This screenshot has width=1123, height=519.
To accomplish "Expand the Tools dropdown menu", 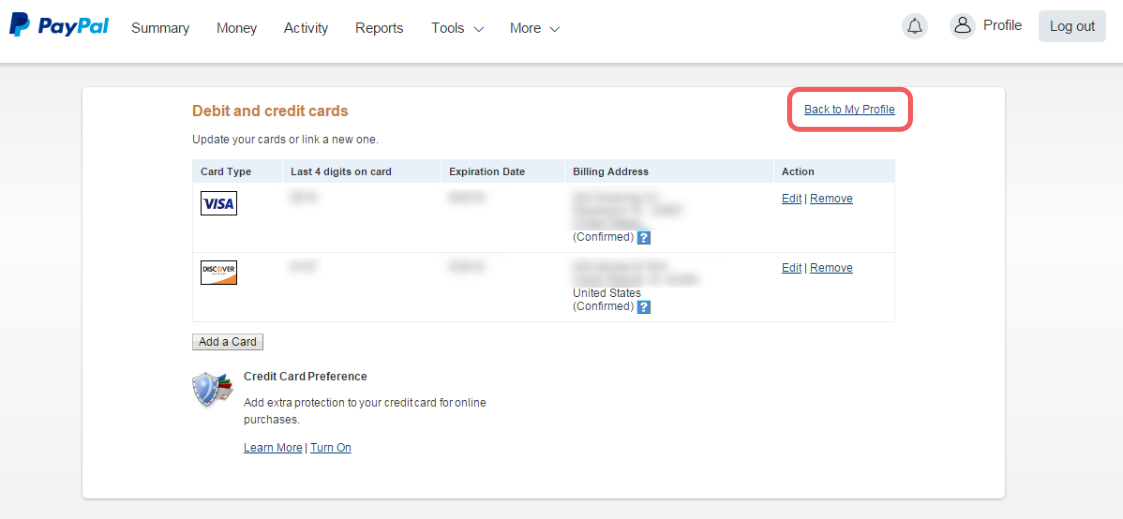I will [x=457, y=28].
